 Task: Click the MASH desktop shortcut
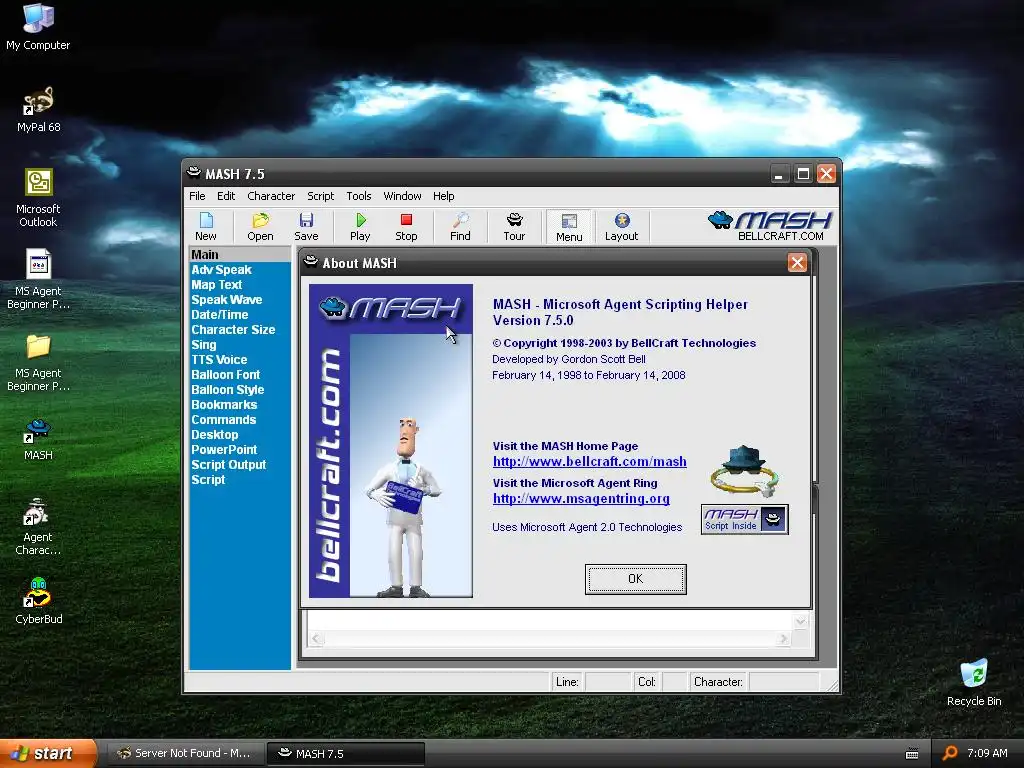pos(38,440)
